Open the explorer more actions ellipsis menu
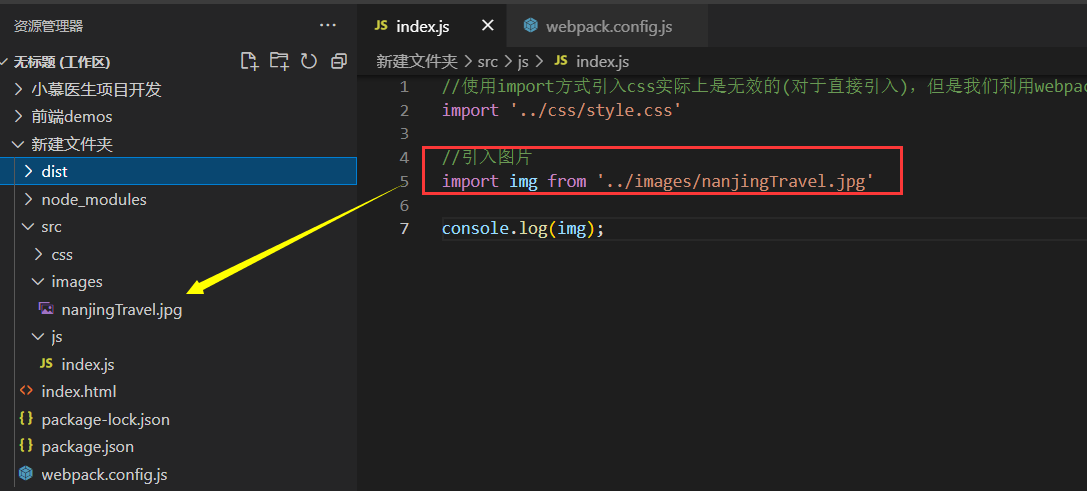Viewport: 1087px width, 491px height. 327,26
